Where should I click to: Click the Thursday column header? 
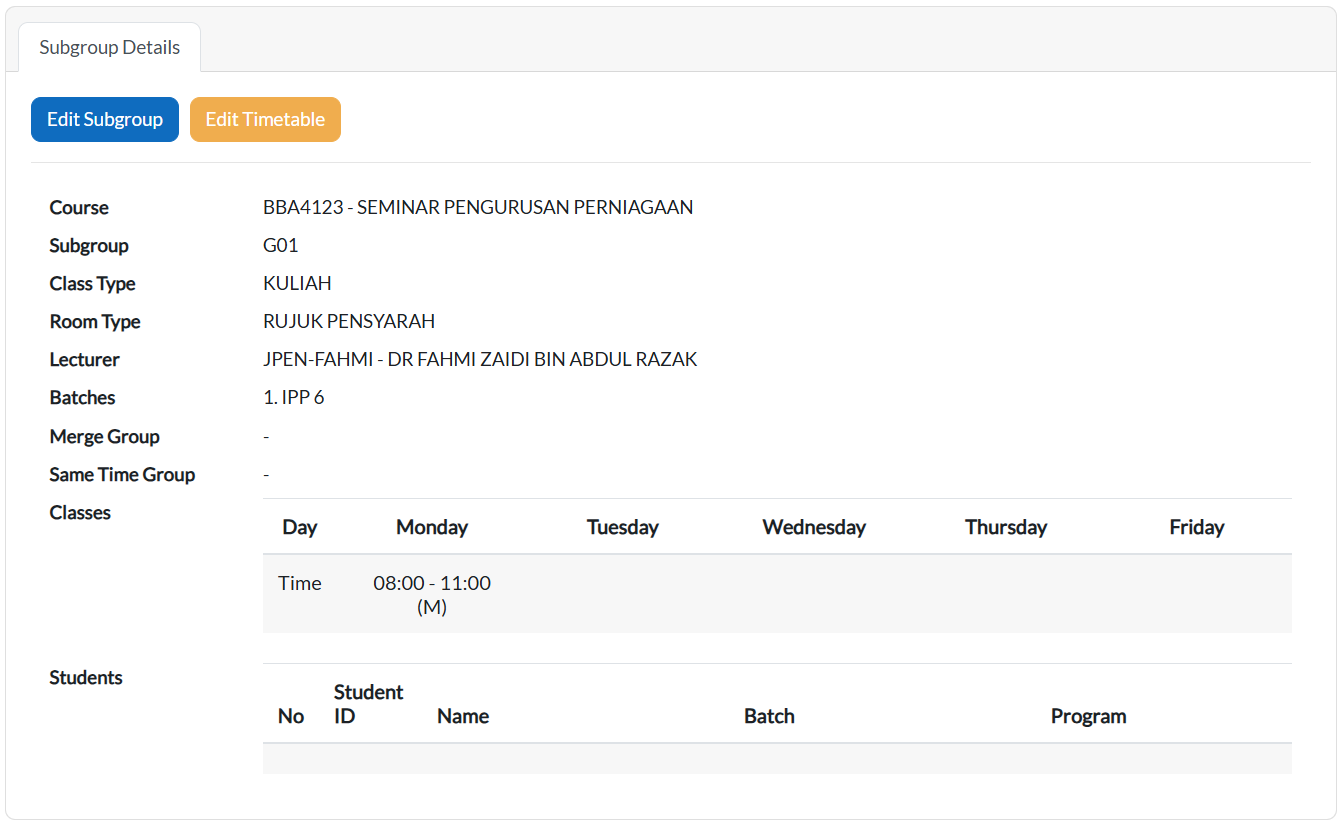pos(1005,527)
